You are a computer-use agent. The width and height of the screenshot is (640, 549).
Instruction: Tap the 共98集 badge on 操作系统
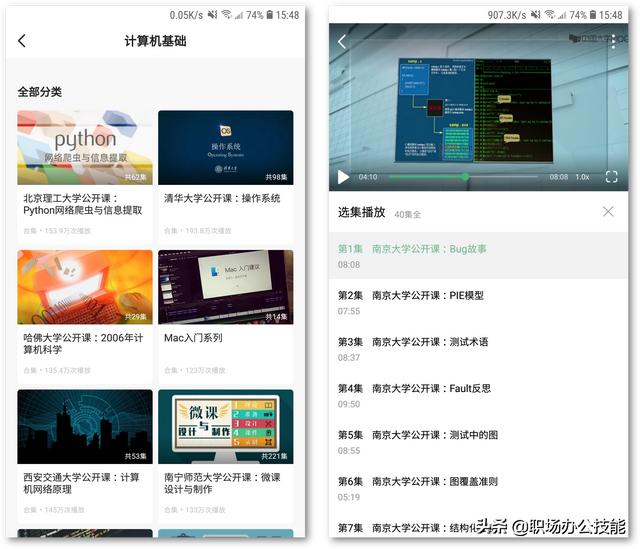276,177
